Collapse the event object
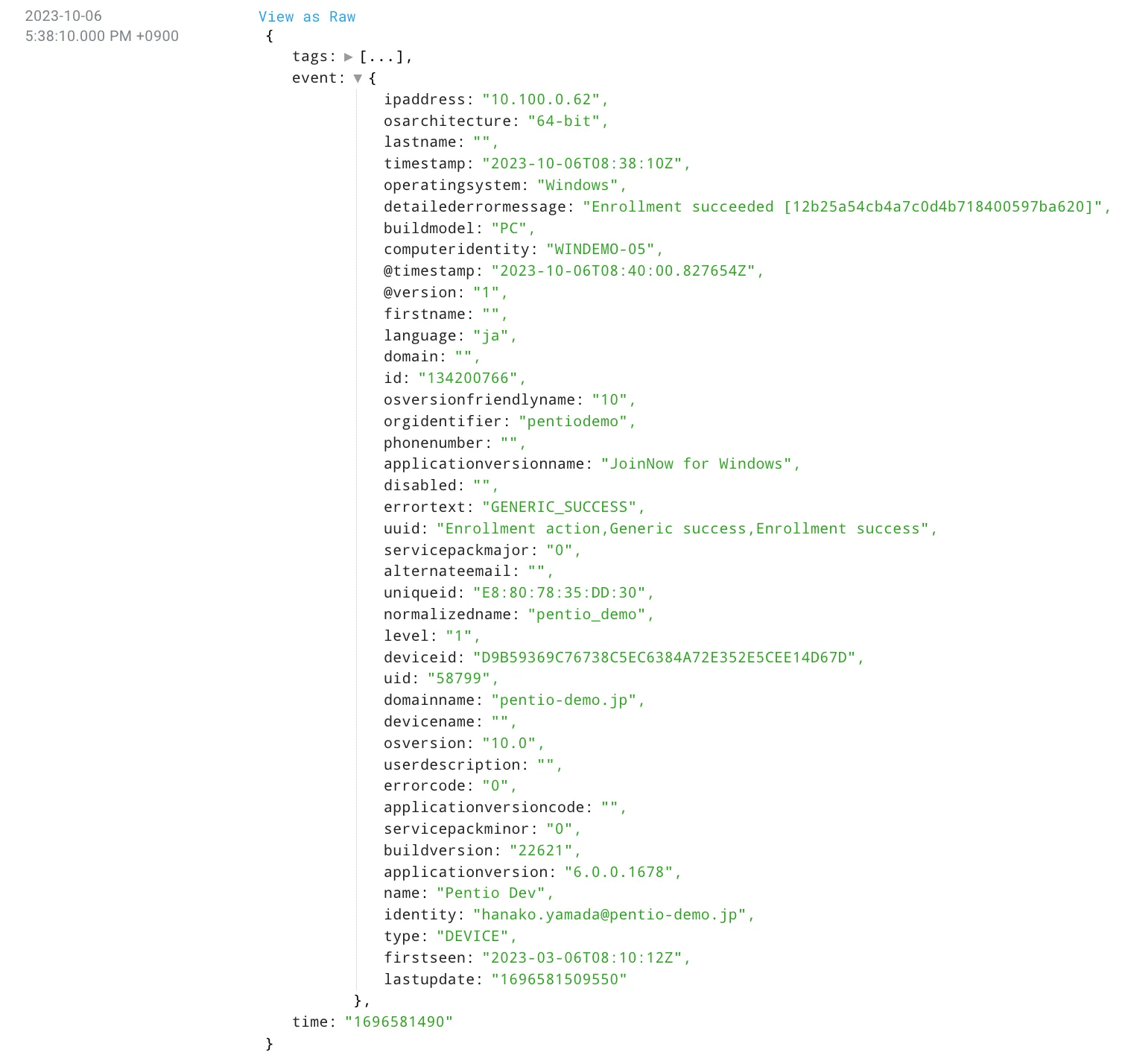The image size is (1131, 1064). tap(358, 78)
